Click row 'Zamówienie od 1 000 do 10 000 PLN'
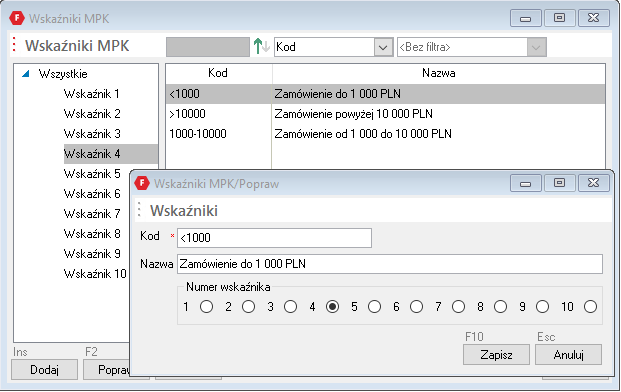Screen dimensions: 621x392 tap(385, 134)
